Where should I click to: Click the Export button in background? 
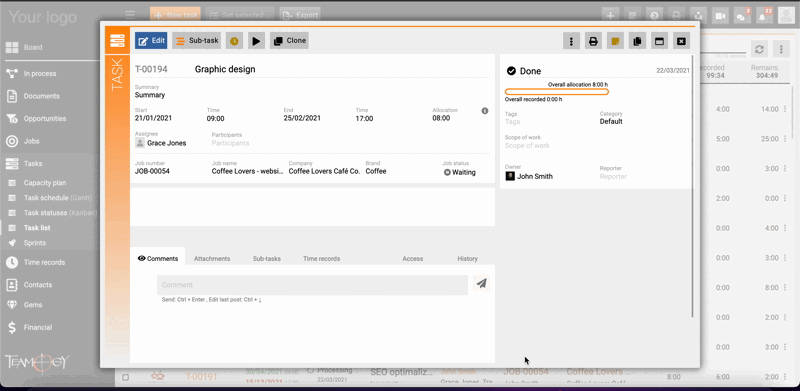tap(300, 15)
